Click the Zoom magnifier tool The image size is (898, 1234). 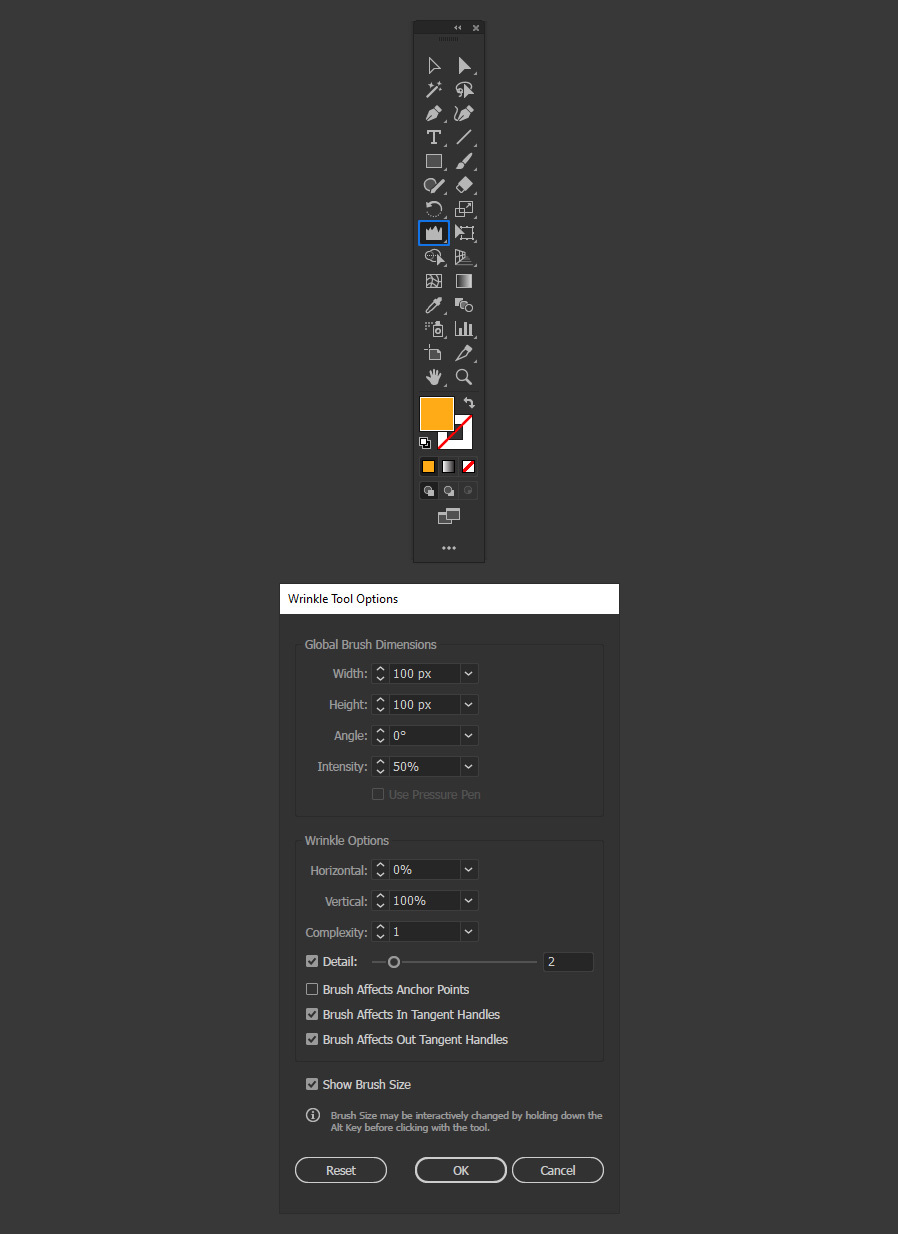[x=464, y=377]
